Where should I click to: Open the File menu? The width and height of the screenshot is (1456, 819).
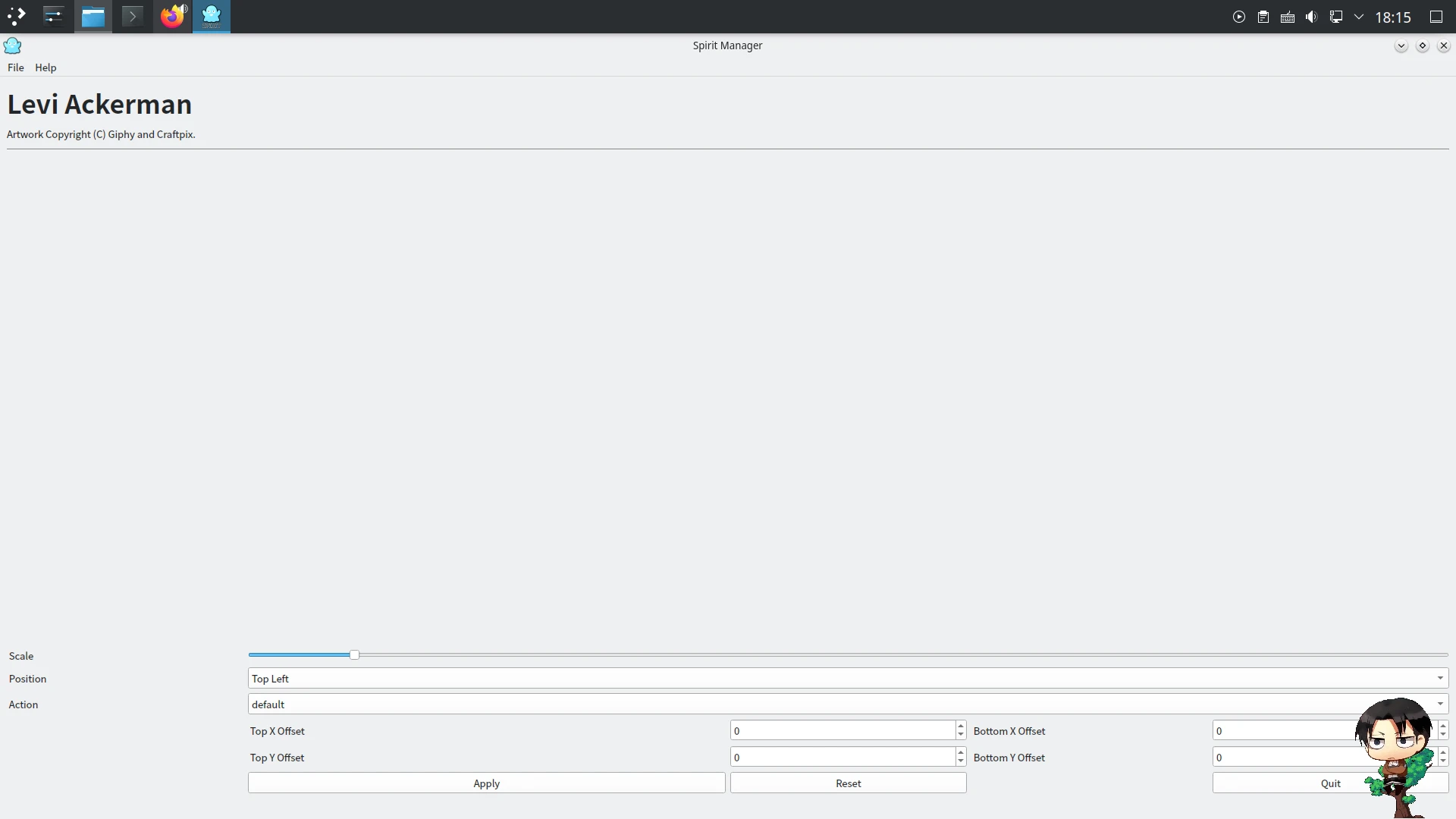point(15,67)
